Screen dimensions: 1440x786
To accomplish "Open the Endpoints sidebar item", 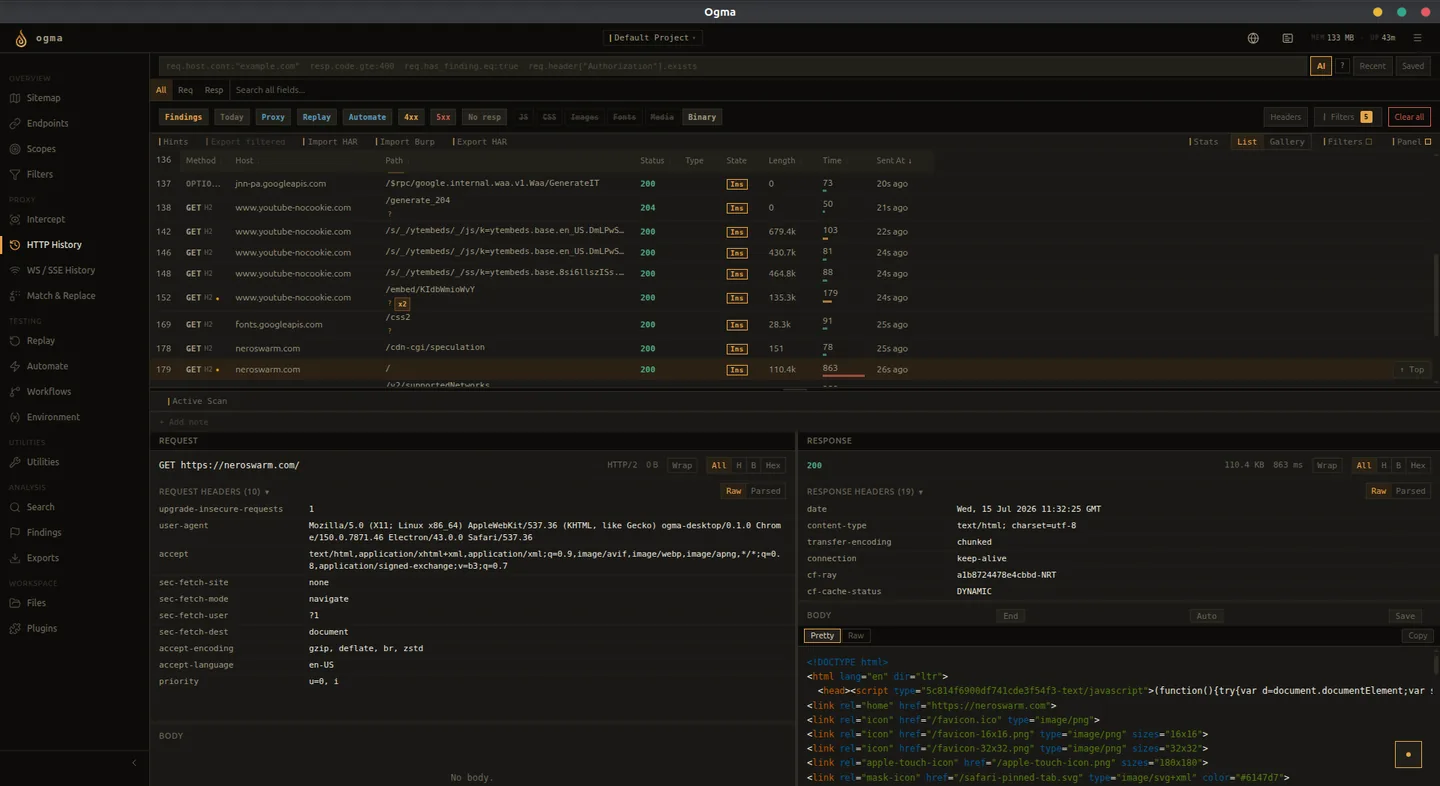I will 47,123.
